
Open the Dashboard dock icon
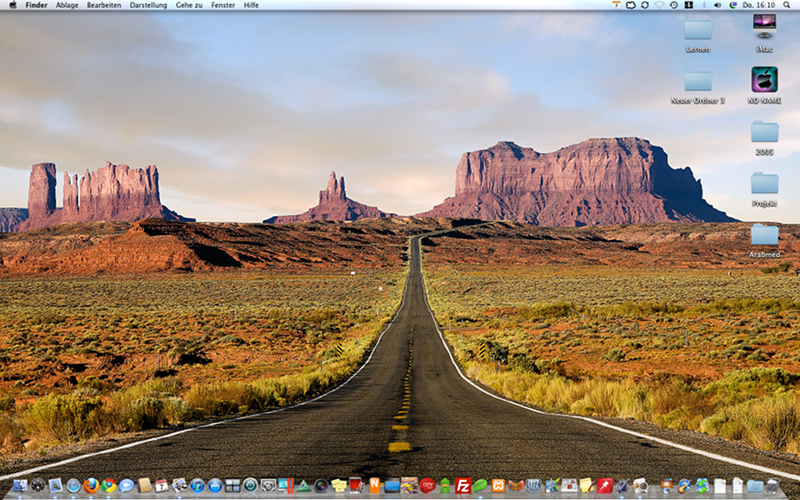tap(38, 486)
